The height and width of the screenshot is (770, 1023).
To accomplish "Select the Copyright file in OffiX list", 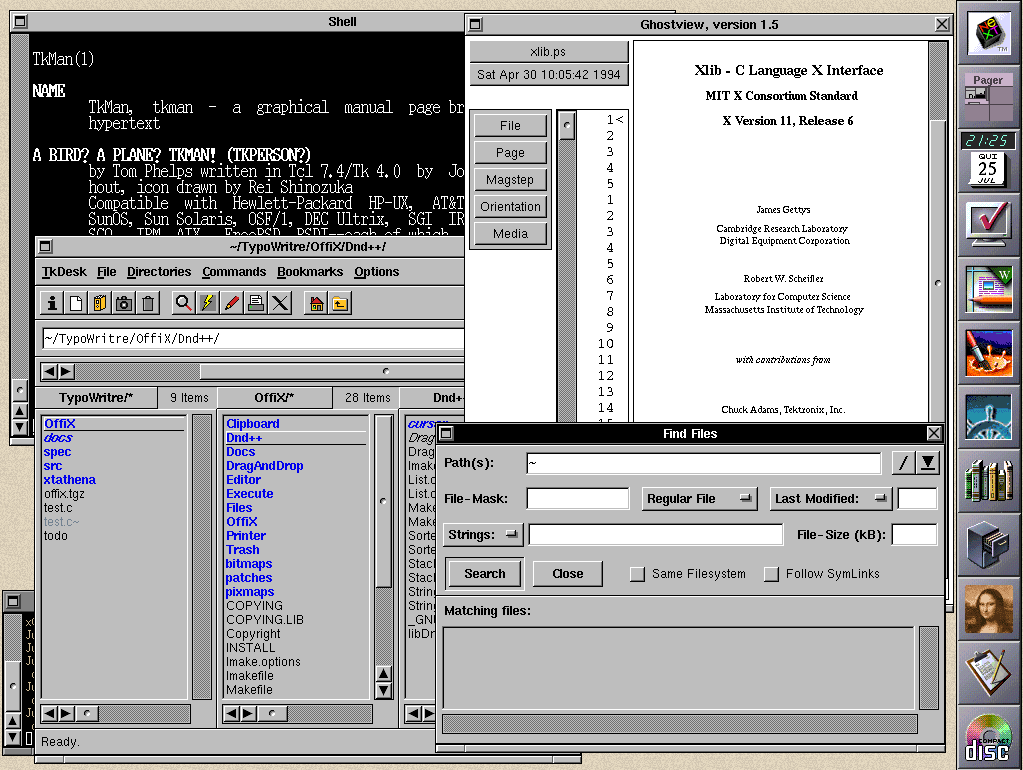I will tap(253, 634).
